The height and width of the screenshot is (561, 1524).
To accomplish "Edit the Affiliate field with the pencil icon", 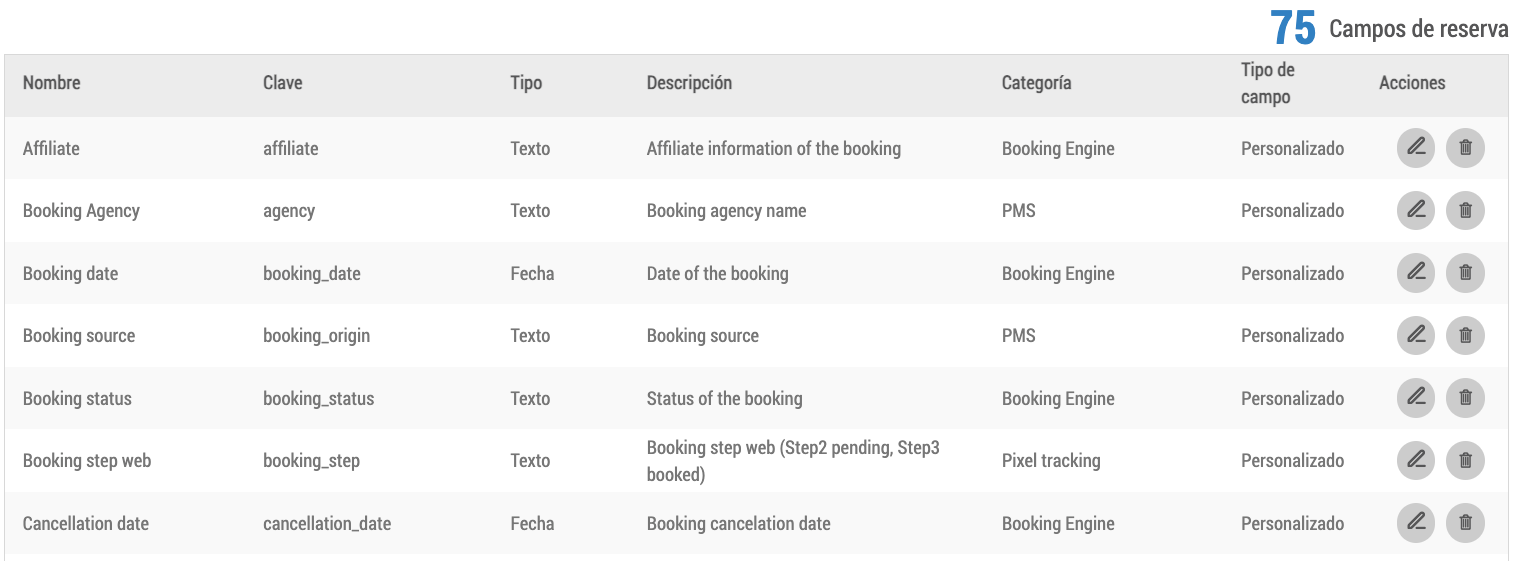I will [1416, 148].
